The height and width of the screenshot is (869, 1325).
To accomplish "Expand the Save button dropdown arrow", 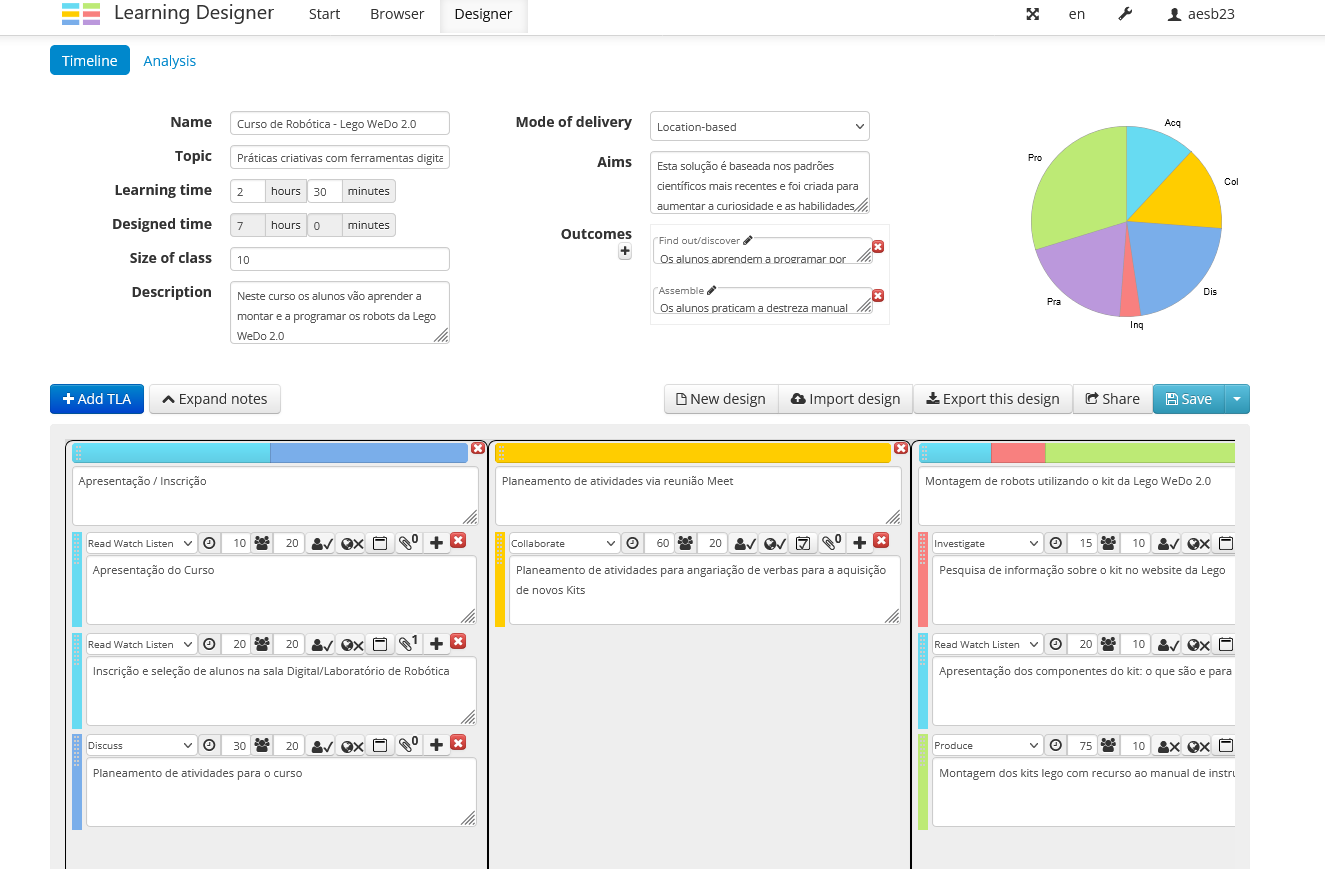I will coord(1237,399).
